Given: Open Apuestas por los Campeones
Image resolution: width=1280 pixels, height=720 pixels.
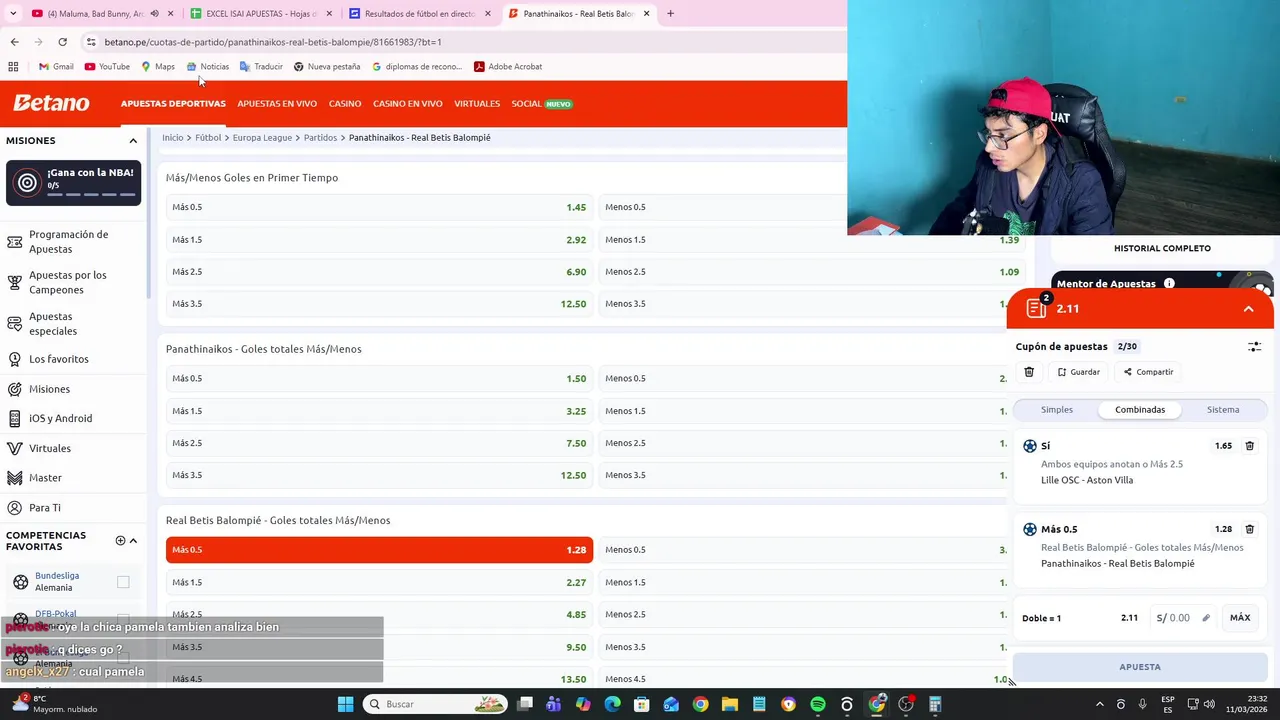Looking at the screenshot, I should (72, 282).
